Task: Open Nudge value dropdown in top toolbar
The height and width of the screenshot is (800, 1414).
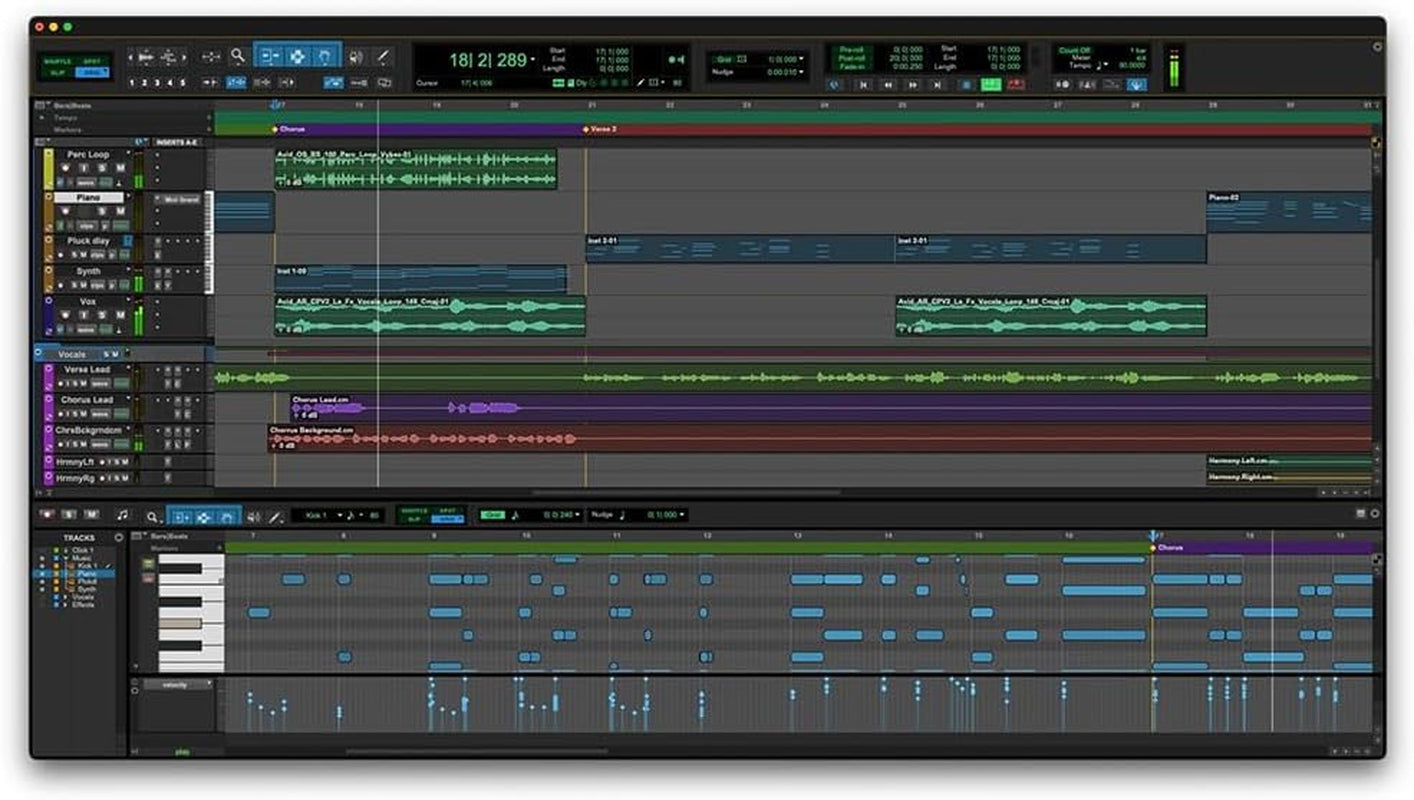Action: coord(802,72)
